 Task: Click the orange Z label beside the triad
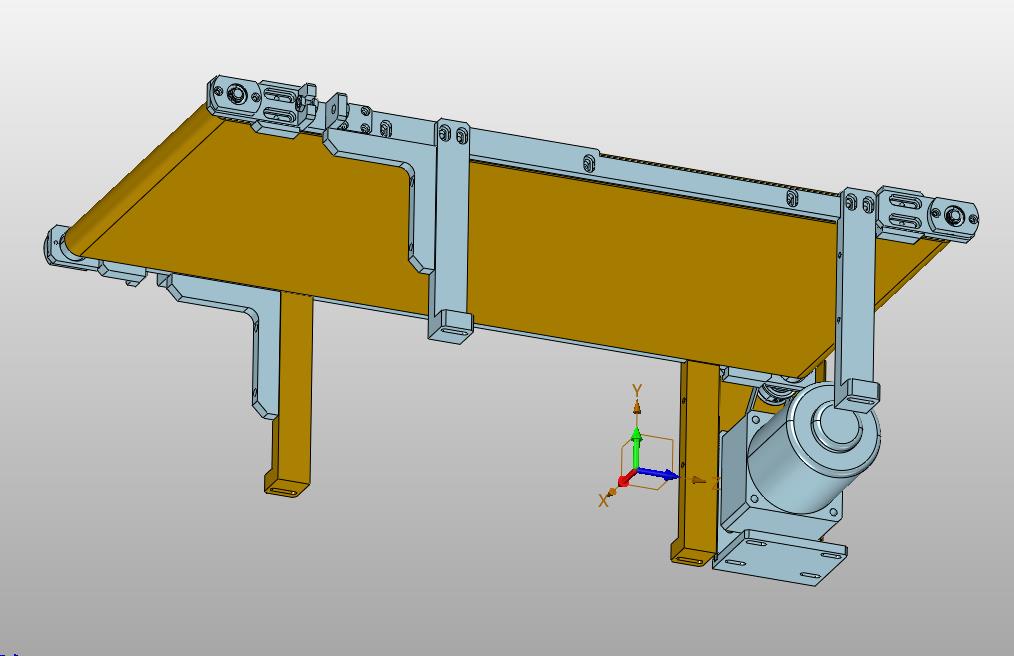pos(715,483)
